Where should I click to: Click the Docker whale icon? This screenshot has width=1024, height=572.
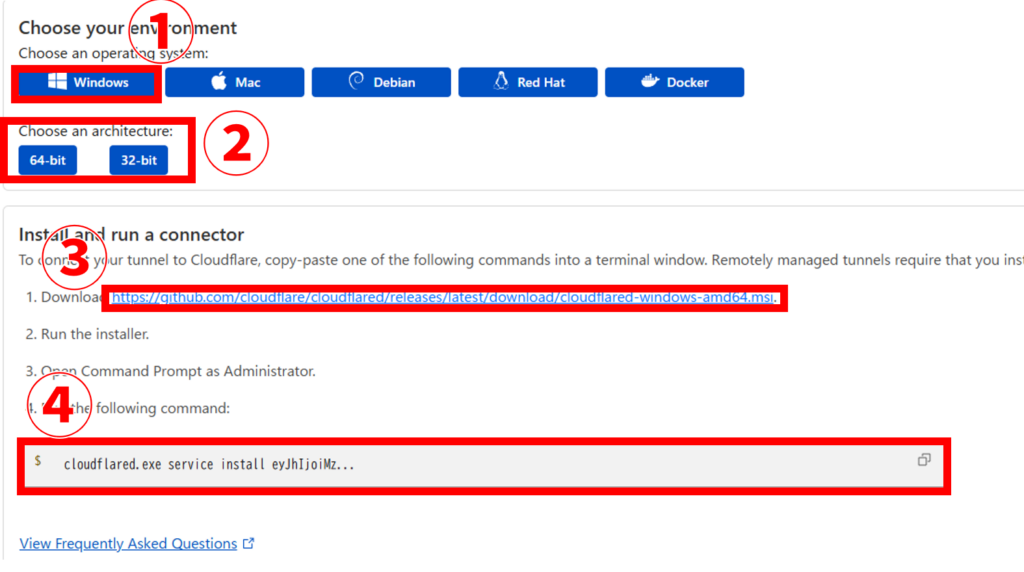[650, 82]
